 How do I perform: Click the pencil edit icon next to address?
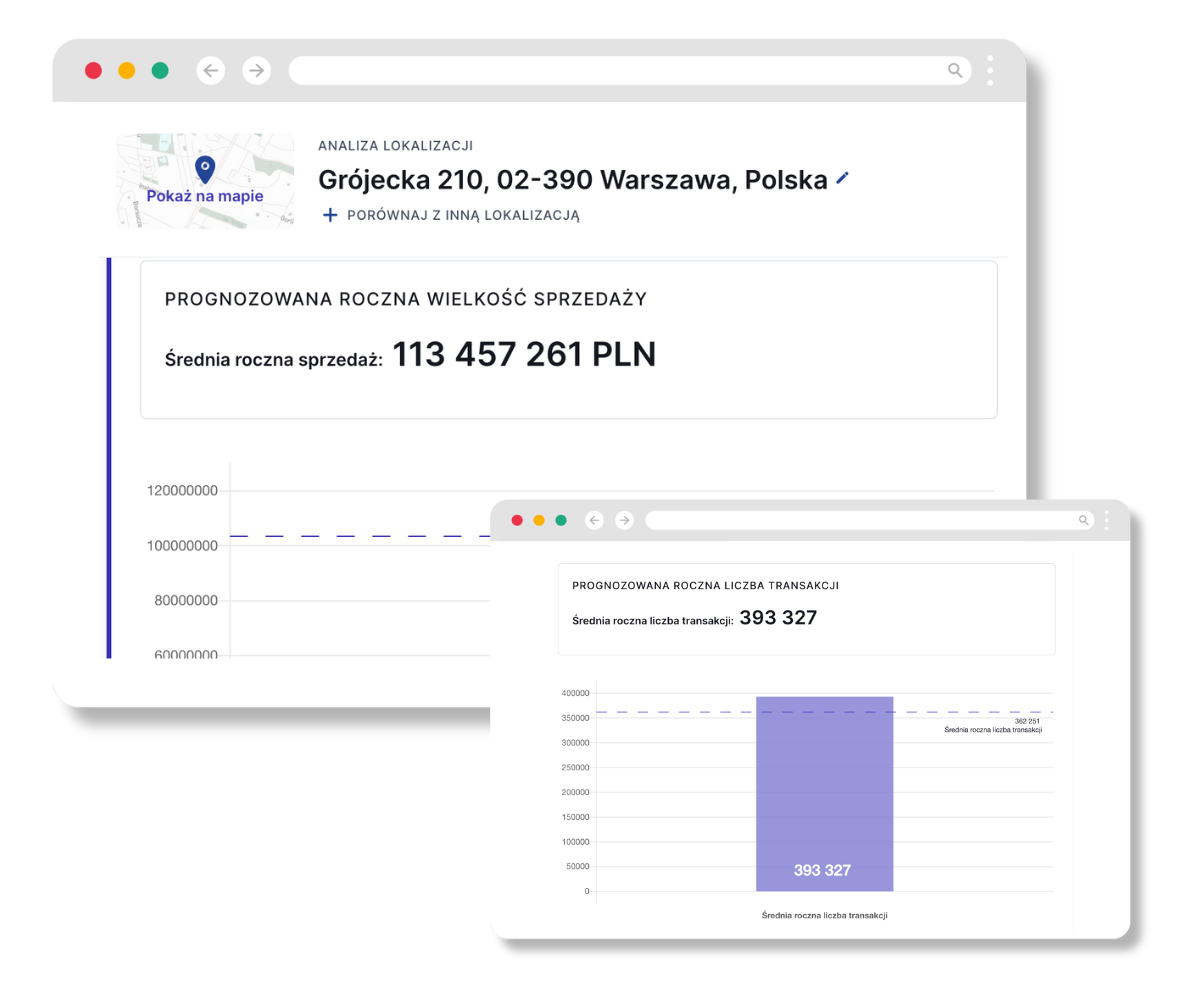pos(842,178)
